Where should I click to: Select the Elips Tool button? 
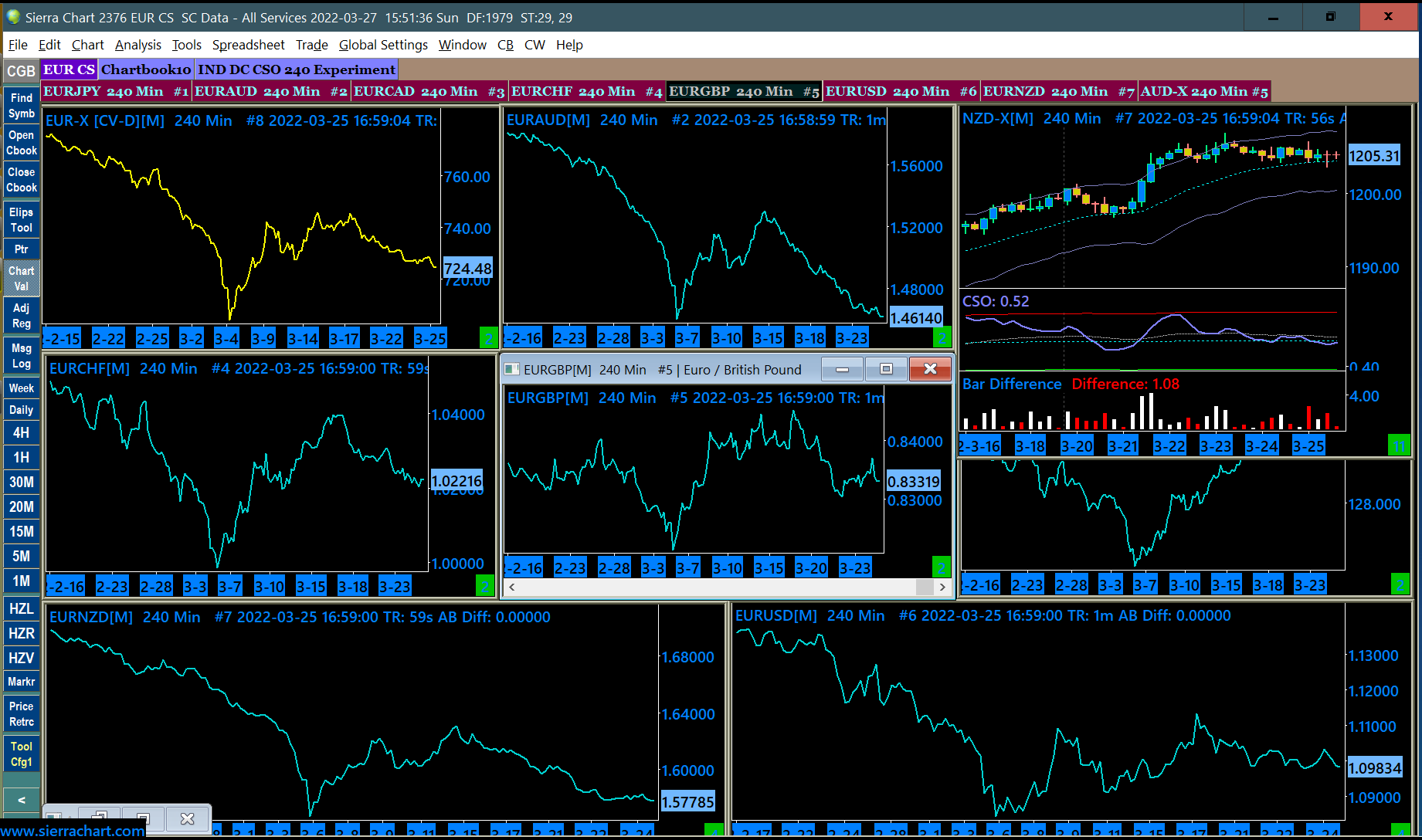tap(22, 220)
